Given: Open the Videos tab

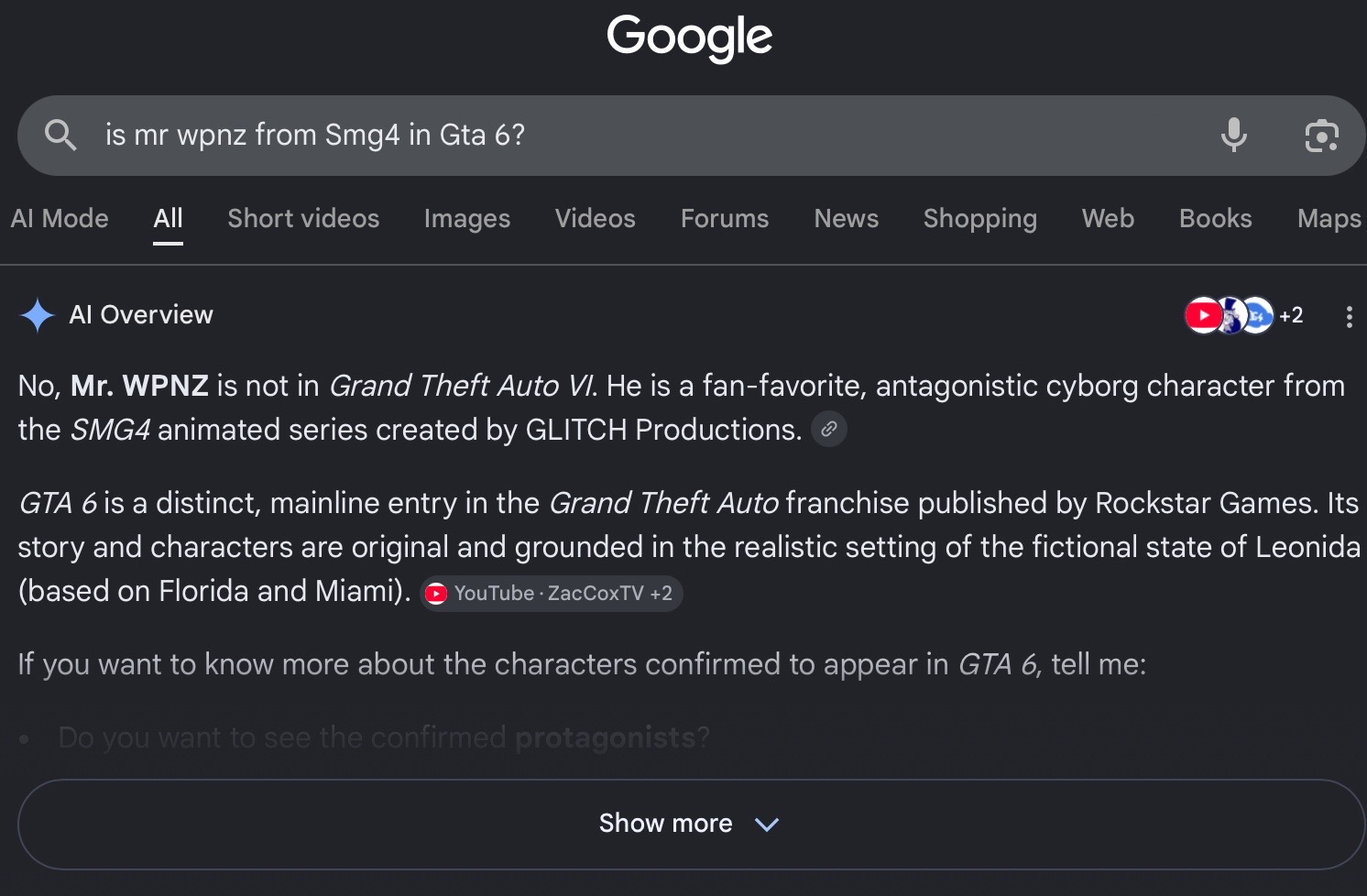Looking at the screenshot, I should click(596, 218).
